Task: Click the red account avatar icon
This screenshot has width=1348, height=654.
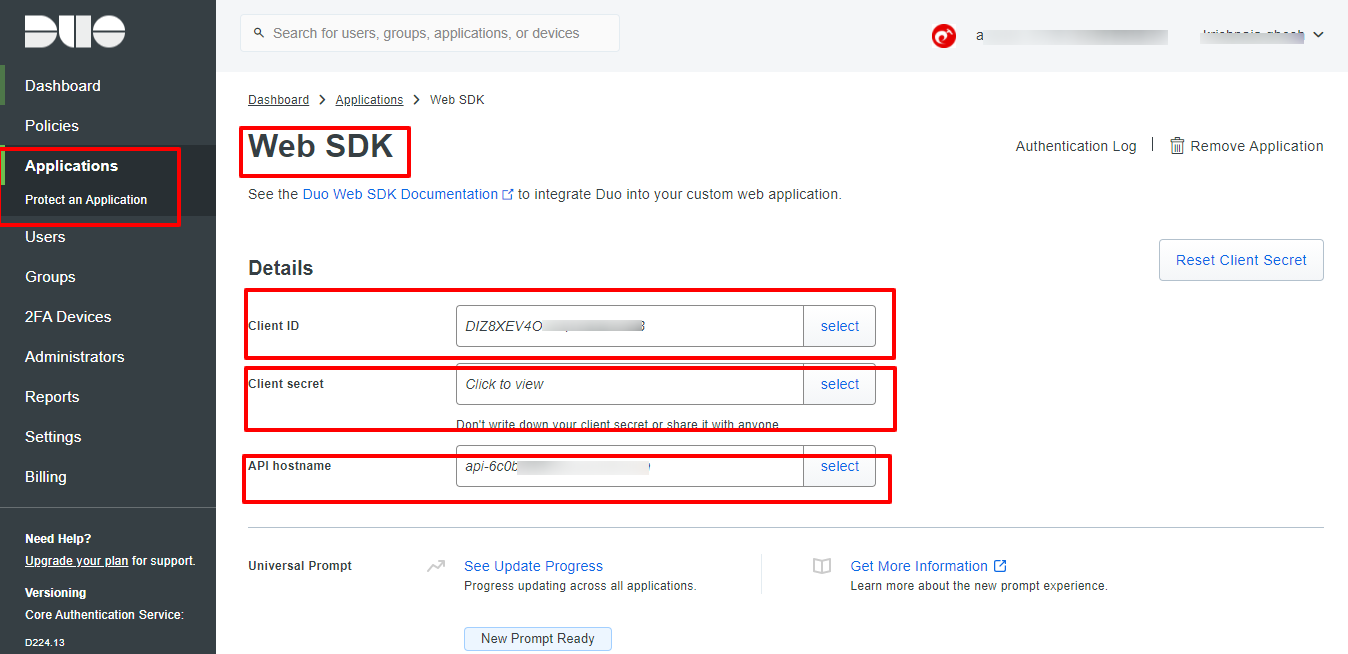Action: (943, 36)
